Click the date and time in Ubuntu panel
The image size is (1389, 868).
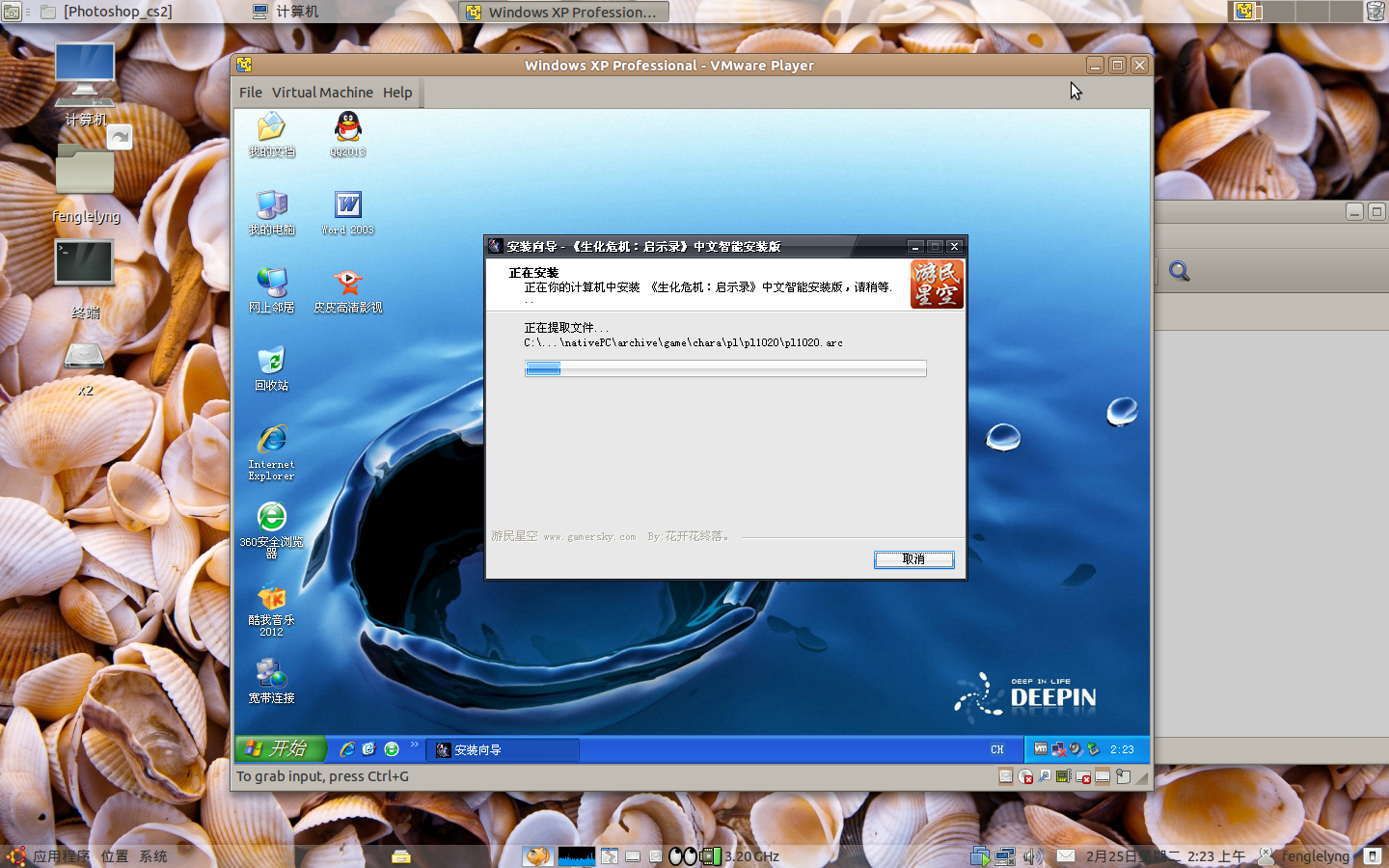1165,856
